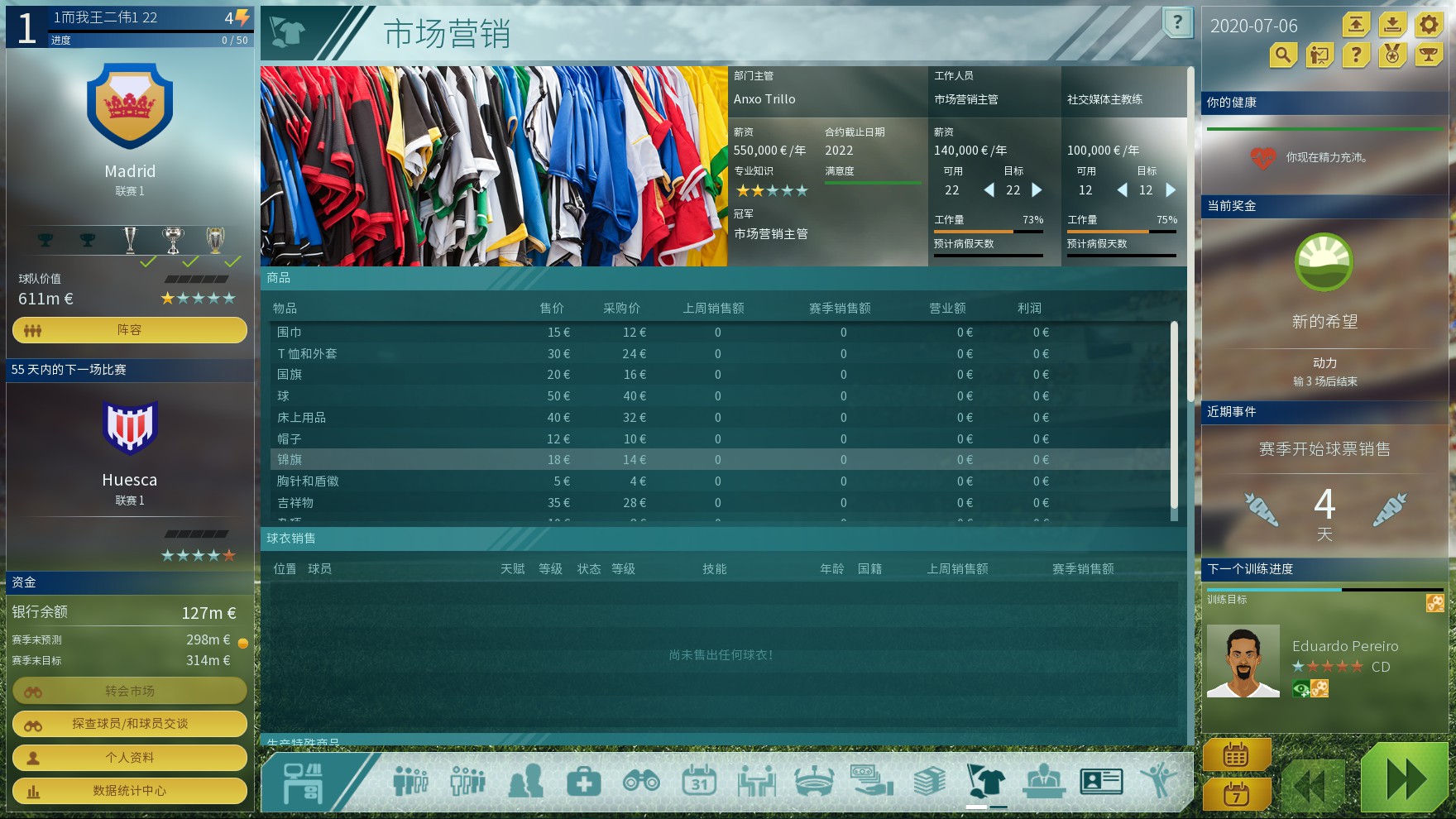Sort merchandise by 采购价 column
1456x819 pixels.
click(621, 309)
